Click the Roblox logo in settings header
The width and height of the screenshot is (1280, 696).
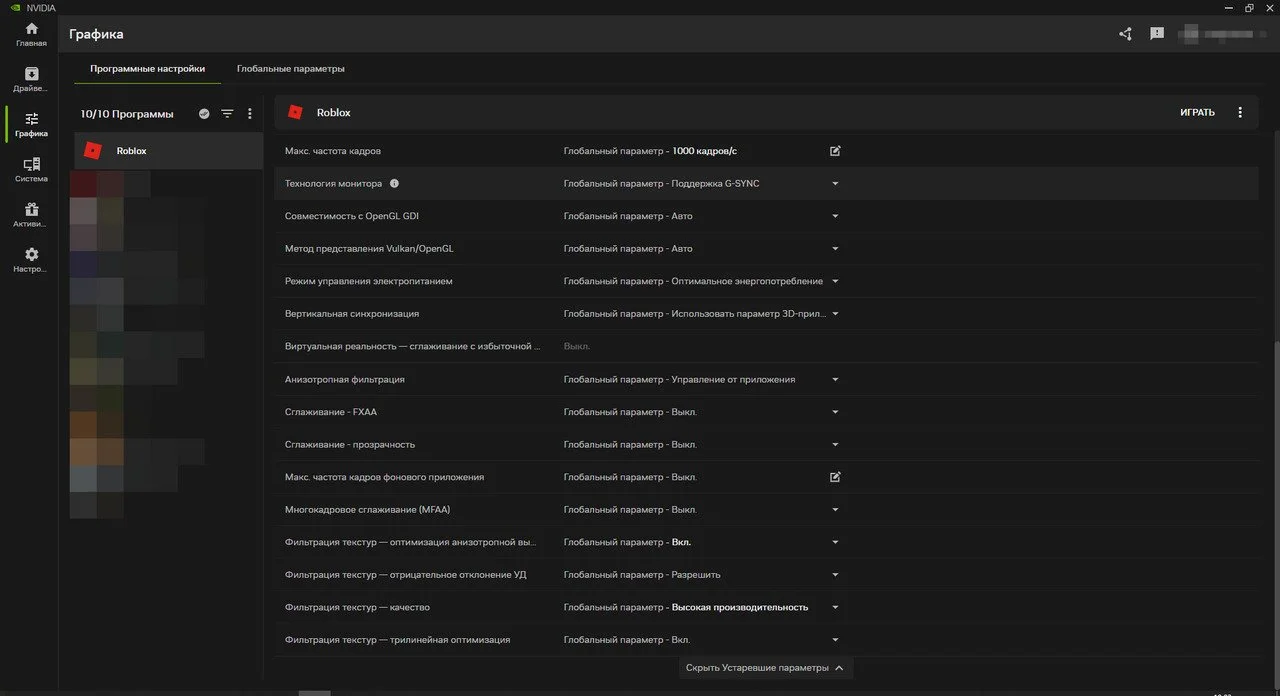tap(295, 112)
